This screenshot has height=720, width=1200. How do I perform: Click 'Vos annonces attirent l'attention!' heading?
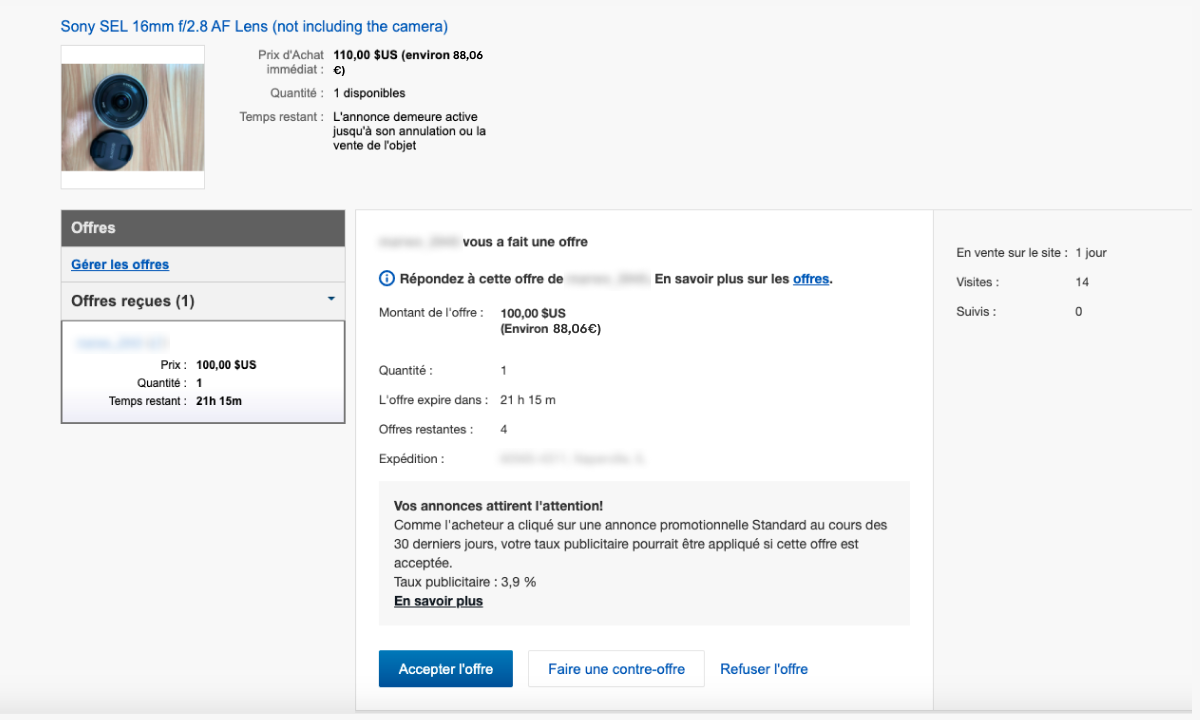click(498, 506)
